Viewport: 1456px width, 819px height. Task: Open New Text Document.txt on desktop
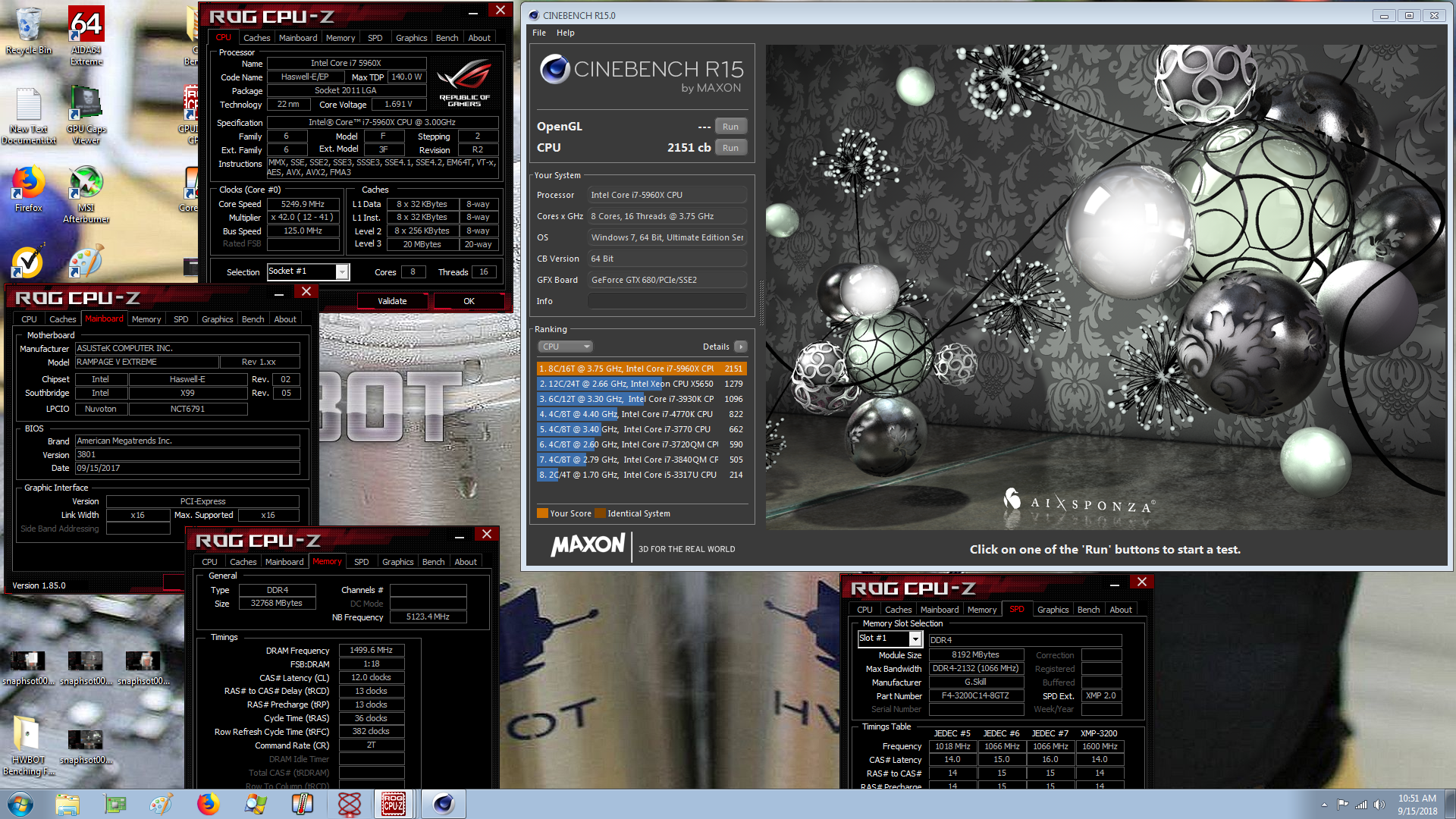click(x=28, y=115)
